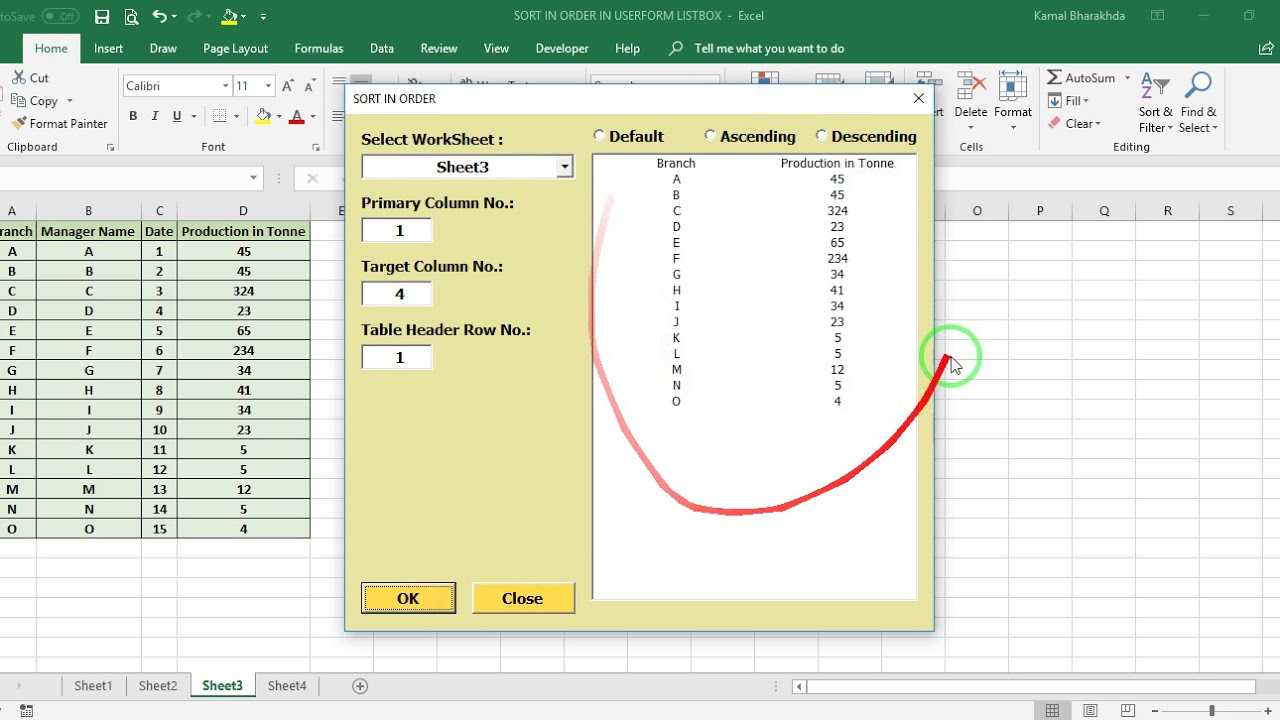The width and height of the screenshot is (1280, 720).
Task: Click the Close button in the userform
Action: click(x=523, y=598)
